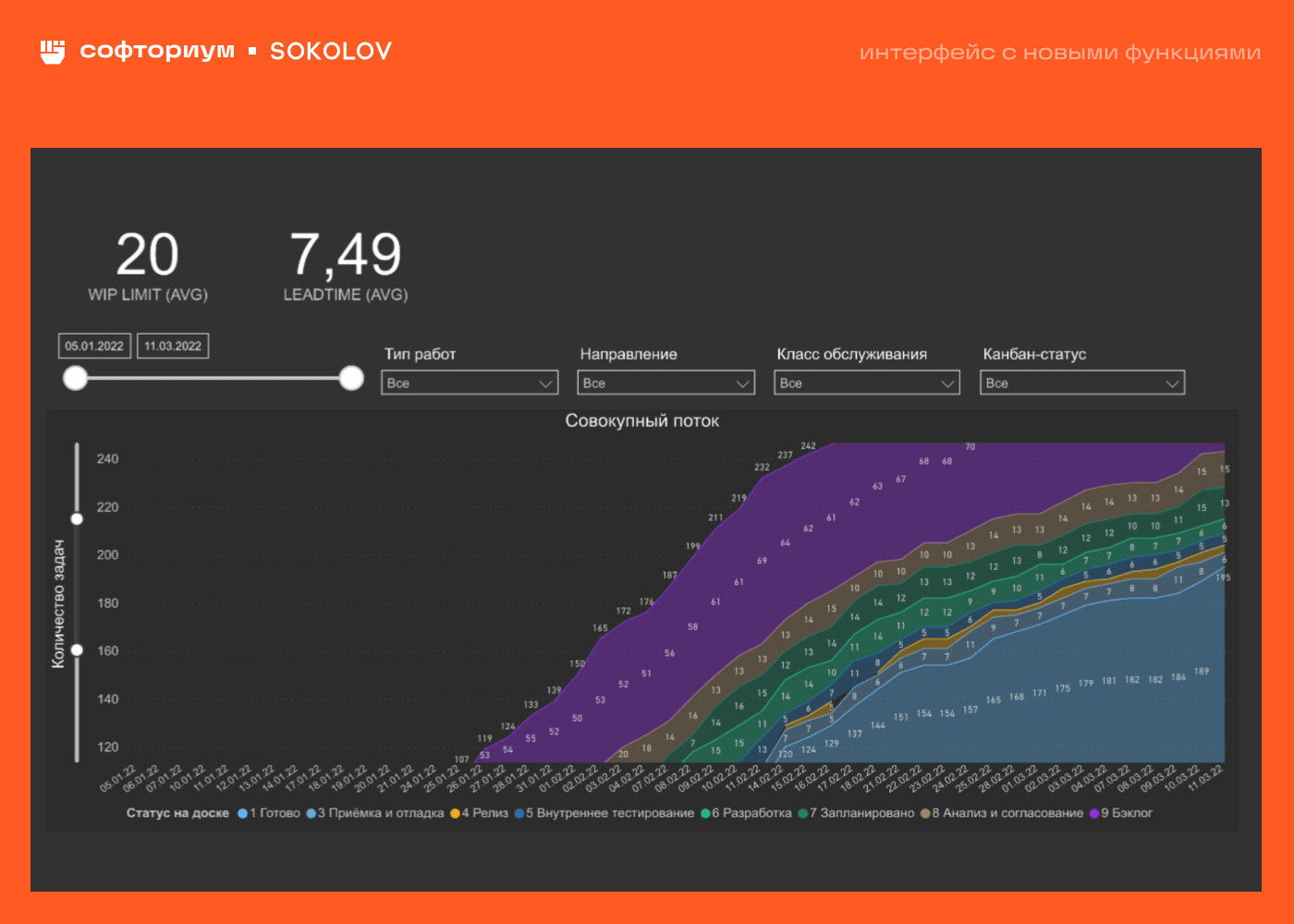Click the lower handle of vertical axis slider

point(77,650)
